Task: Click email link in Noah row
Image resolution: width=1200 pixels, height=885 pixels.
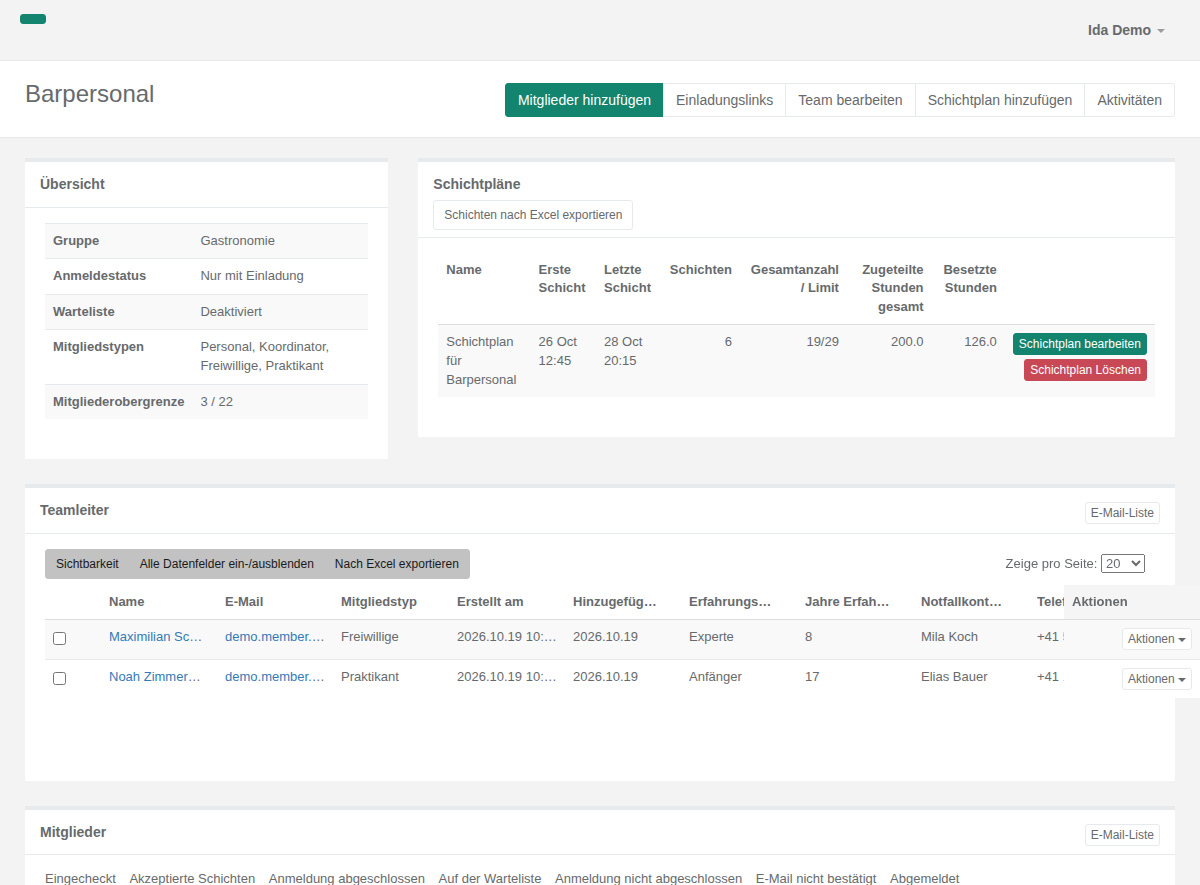Action: click(x=275, y=677)
